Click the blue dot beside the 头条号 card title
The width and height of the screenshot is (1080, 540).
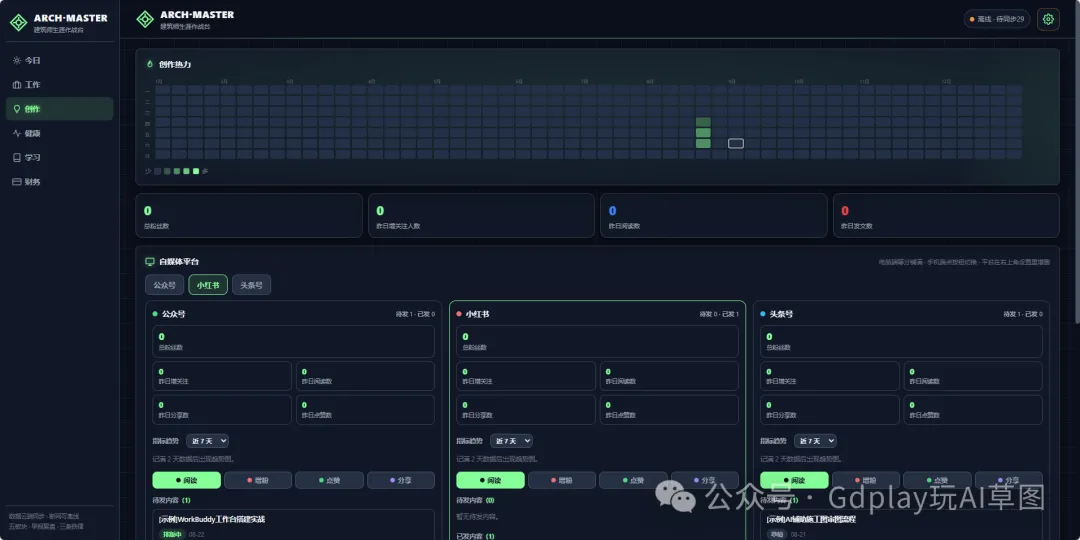click(x=762, y=314)
